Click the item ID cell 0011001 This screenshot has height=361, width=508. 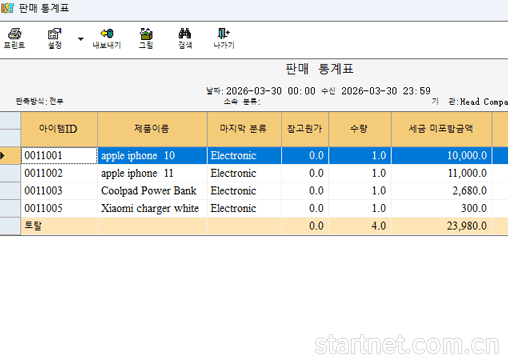(59, 156)
